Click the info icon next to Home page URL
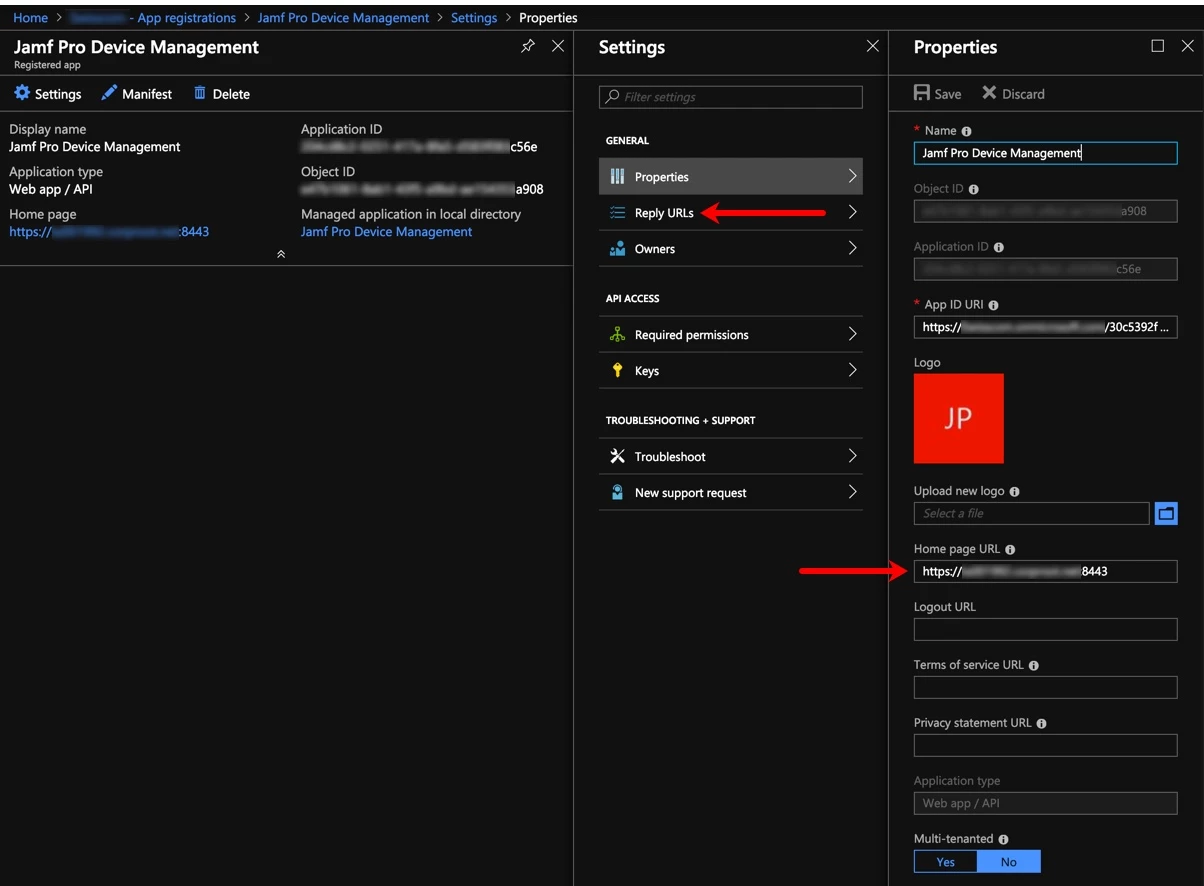 pos(1010,550)
